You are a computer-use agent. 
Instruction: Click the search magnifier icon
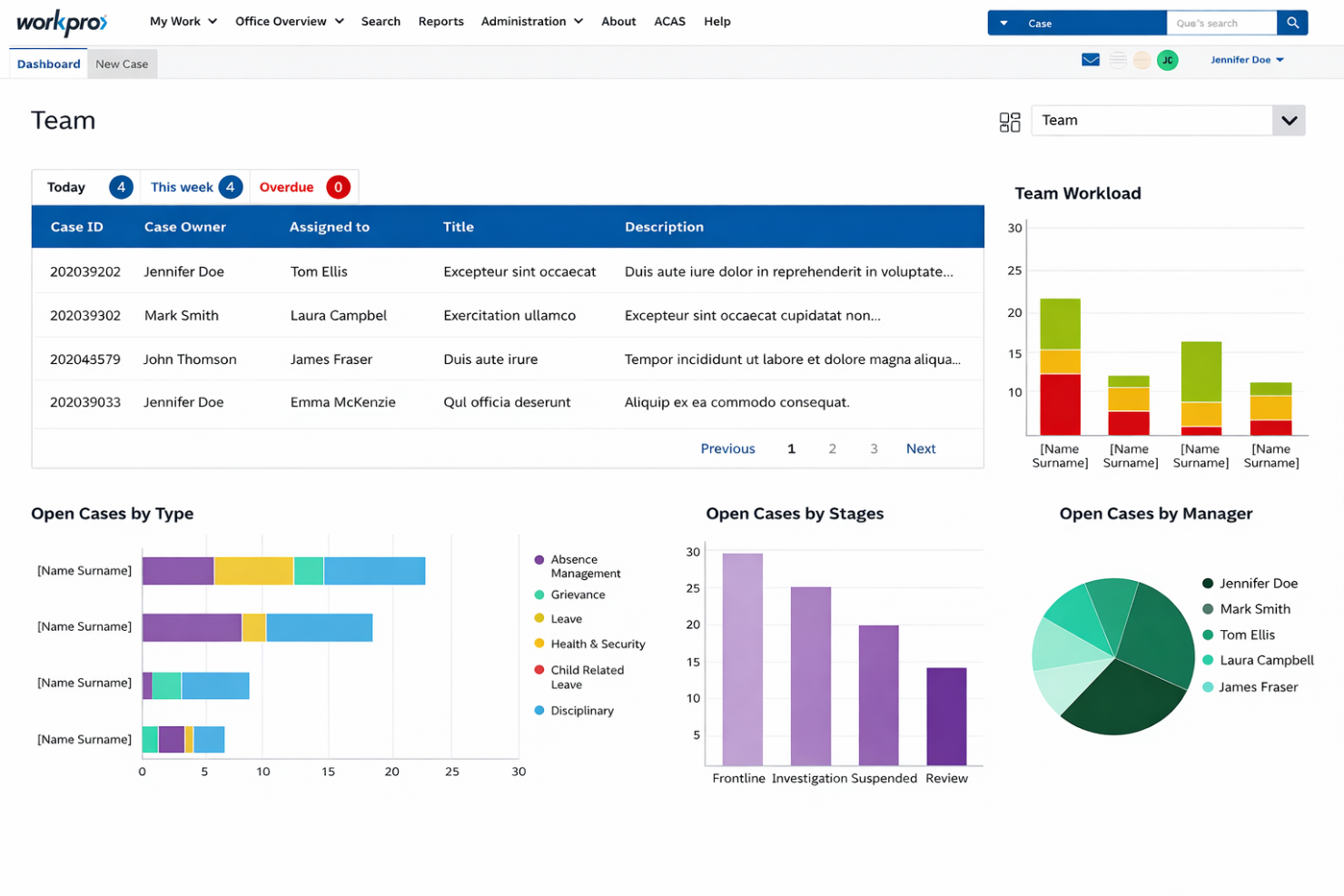1292,22
